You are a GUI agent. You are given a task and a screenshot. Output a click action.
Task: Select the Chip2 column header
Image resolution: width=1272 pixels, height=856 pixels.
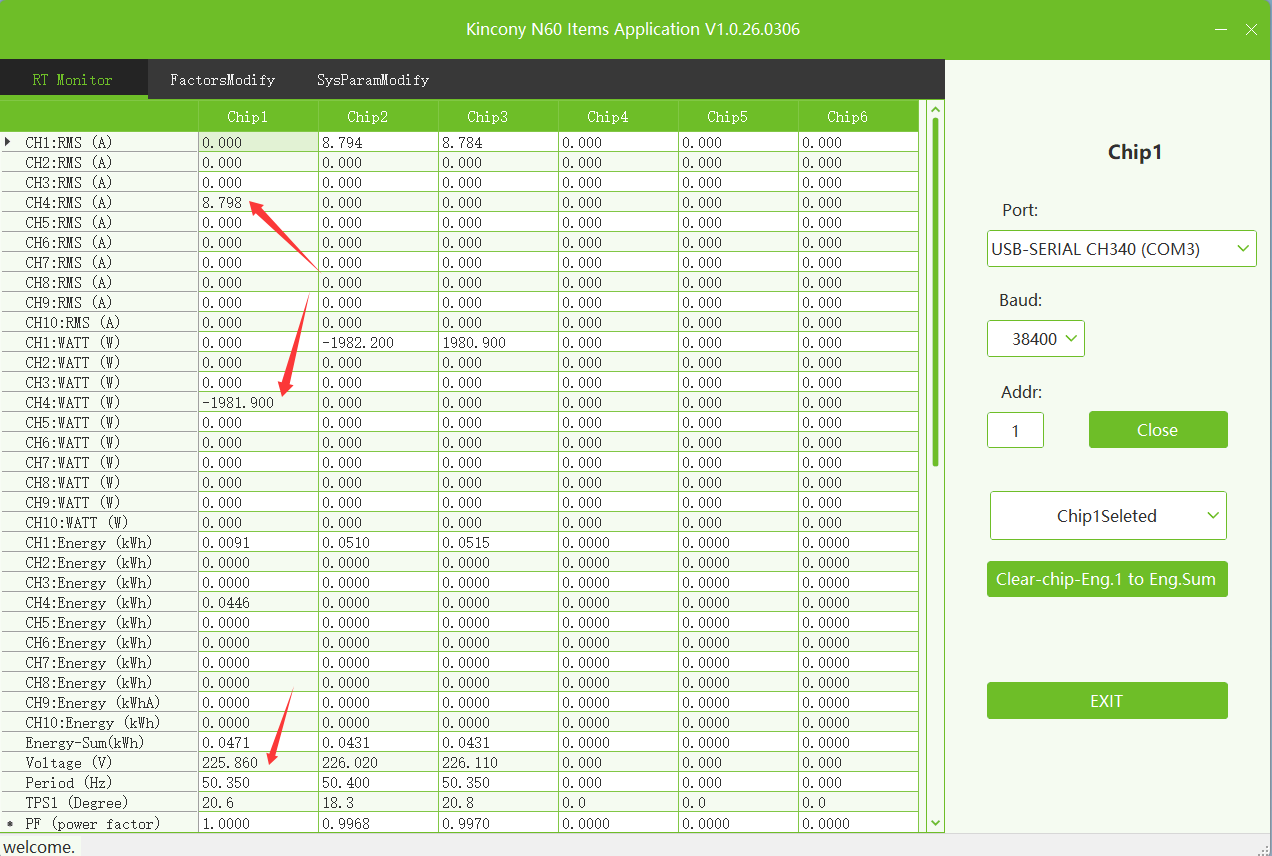[367, 117]
